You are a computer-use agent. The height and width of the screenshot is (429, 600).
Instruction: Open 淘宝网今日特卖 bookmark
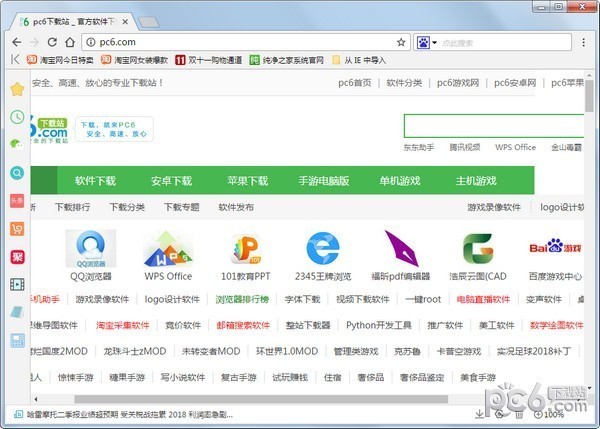tap(60, 60)
